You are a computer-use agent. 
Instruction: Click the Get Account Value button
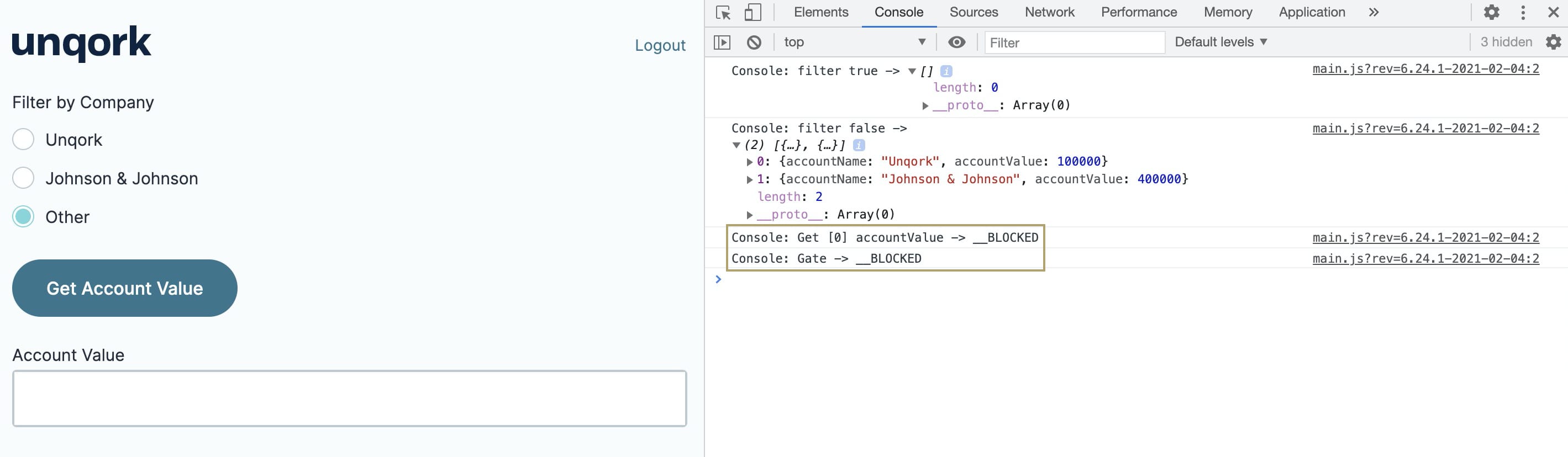(x=125, y=288)
